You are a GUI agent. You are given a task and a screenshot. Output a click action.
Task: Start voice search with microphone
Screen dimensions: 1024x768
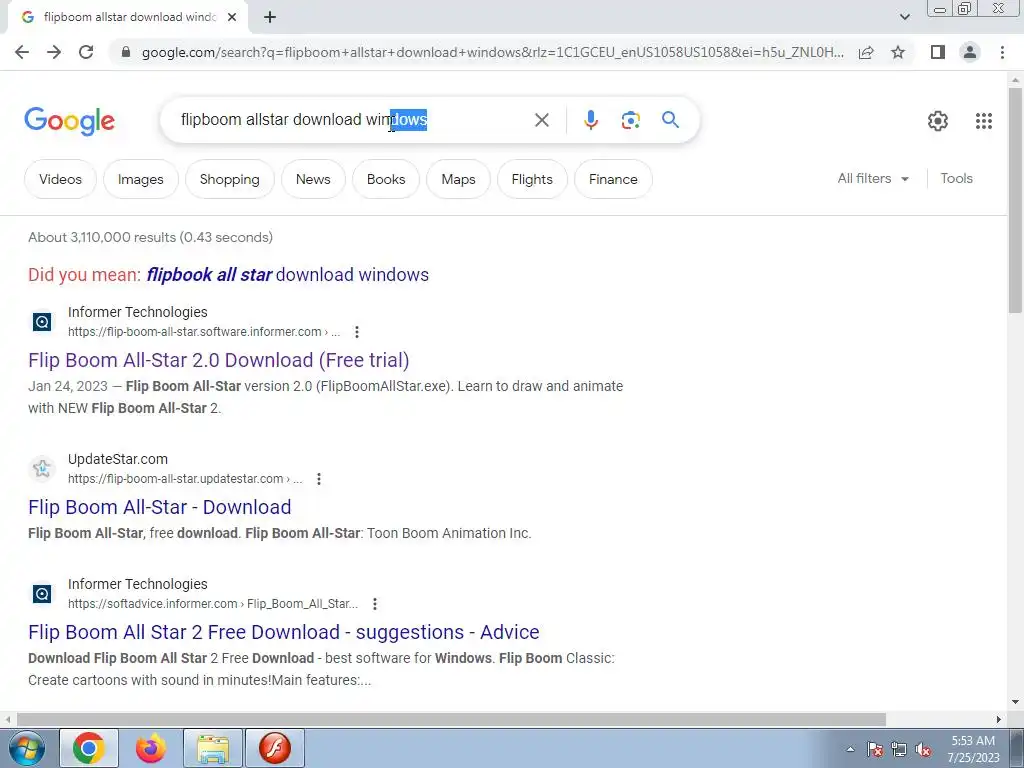[590, 120]
